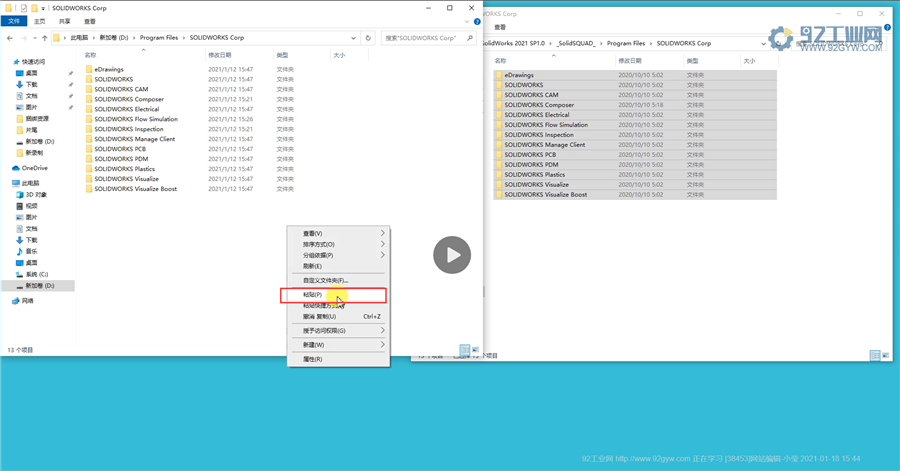Open 3D 对象 under This PC

pyautogui.click(x=36, y=194)
